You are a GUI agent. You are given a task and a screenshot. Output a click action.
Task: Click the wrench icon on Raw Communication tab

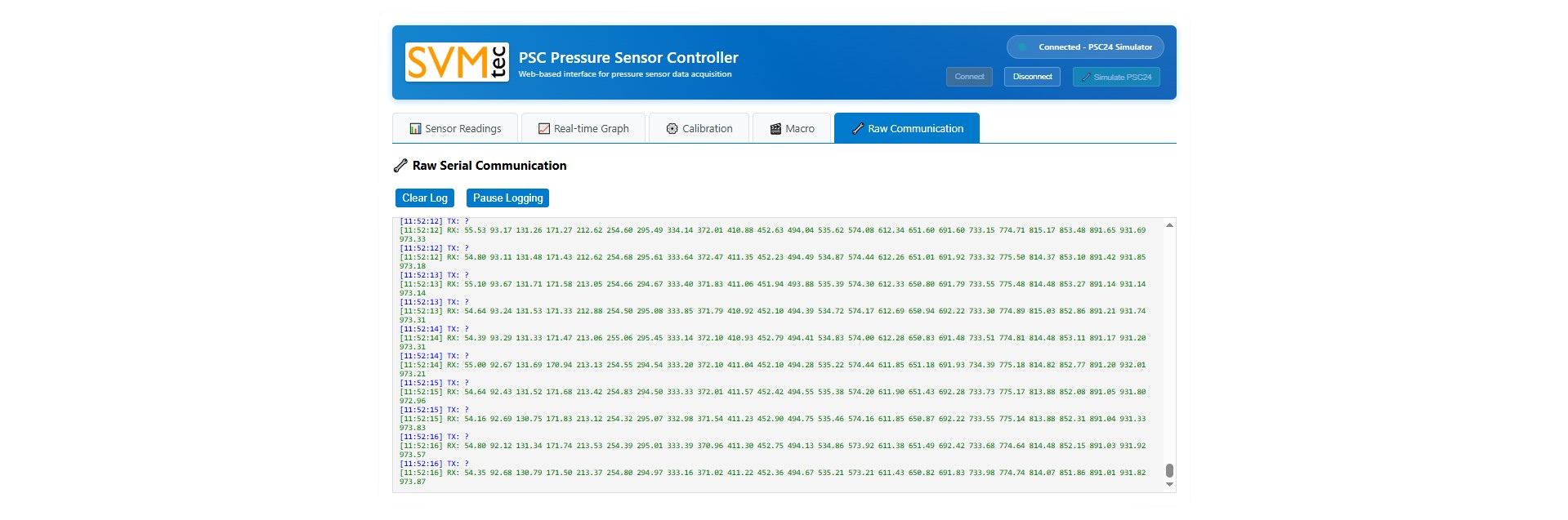pyautogui.click(x=857, y=129)
